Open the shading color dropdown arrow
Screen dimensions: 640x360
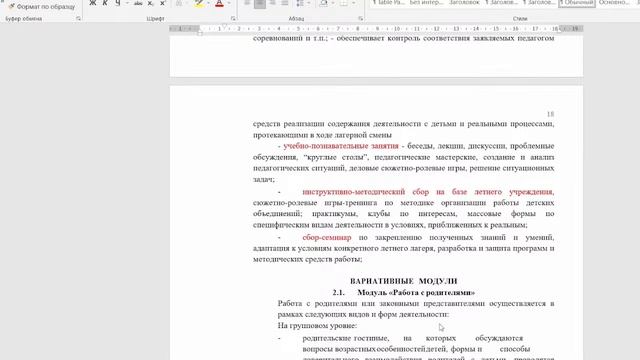click(333, 3)
